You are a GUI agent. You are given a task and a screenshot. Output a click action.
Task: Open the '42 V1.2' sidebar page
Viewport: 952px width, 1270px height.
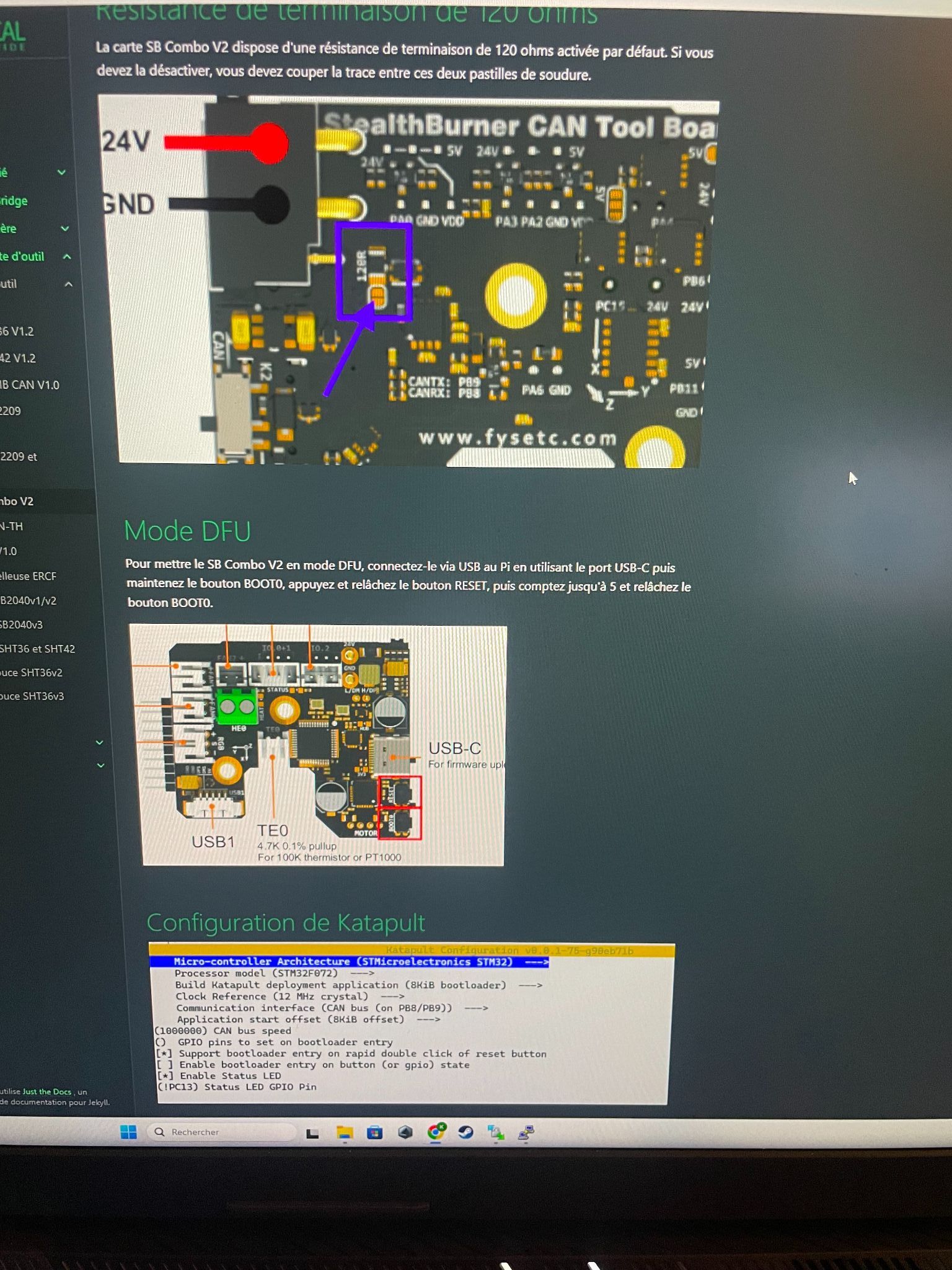(x=18, y=358)
